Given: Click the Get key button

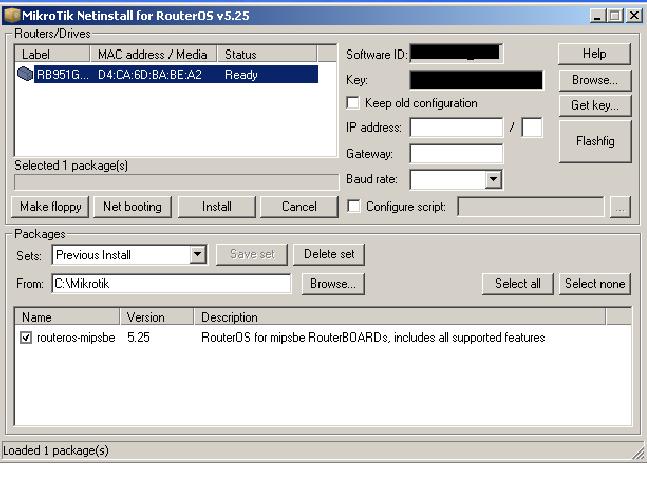Looking at the screenshot, I should pyautogui.click(x=595, y=106).
